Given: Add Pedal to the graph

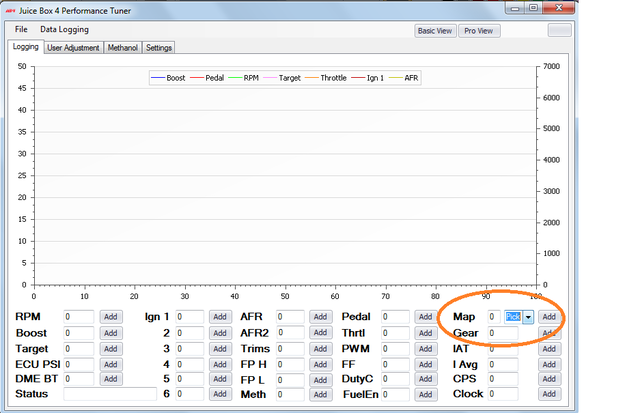Looking at the screenshot, I should tap(425, 317).
